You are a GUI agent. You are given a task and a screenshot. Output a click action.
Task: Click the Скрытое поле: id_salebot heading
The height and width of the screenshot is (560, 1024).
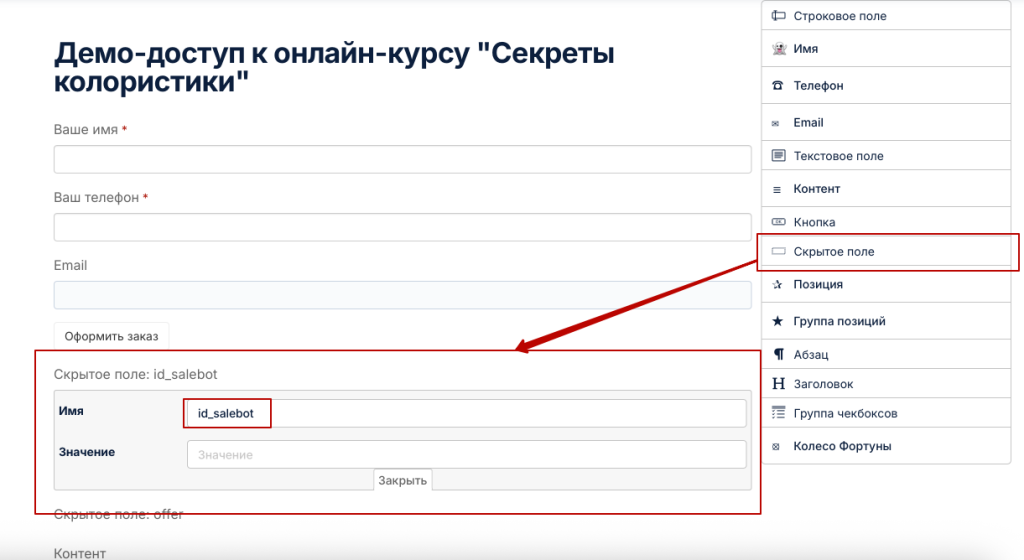click(x=135, y=374)
